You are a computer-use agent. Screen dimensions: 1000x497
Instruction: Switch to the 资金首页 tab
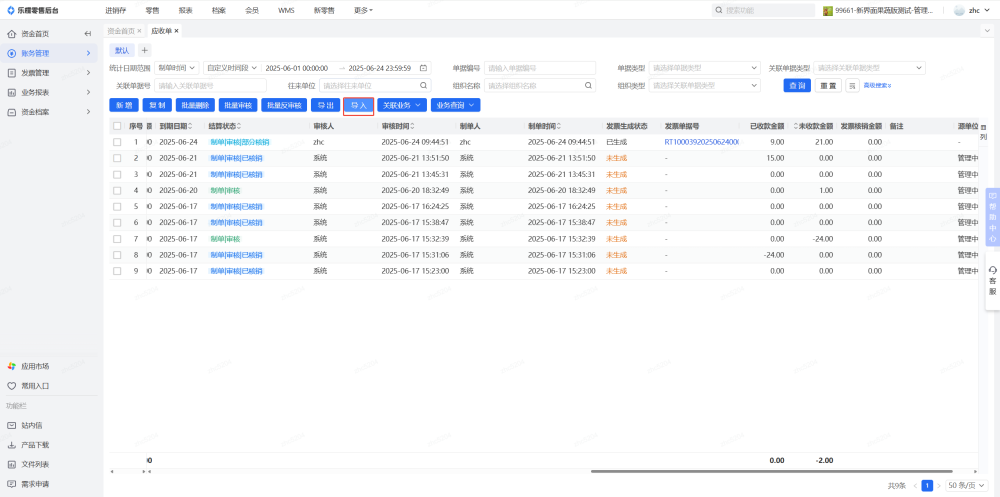120,31
